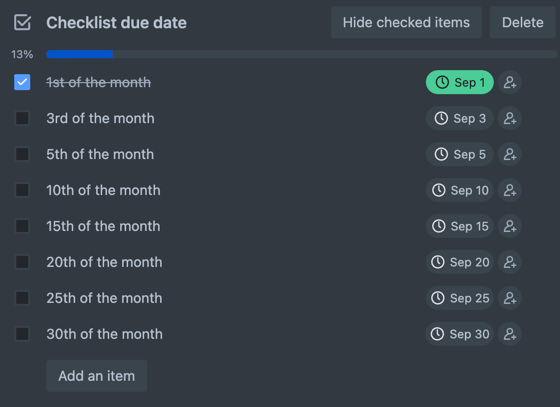Mark 30th of the month as complete
This screenshot has height=407, width=560.
pos(22,334)
